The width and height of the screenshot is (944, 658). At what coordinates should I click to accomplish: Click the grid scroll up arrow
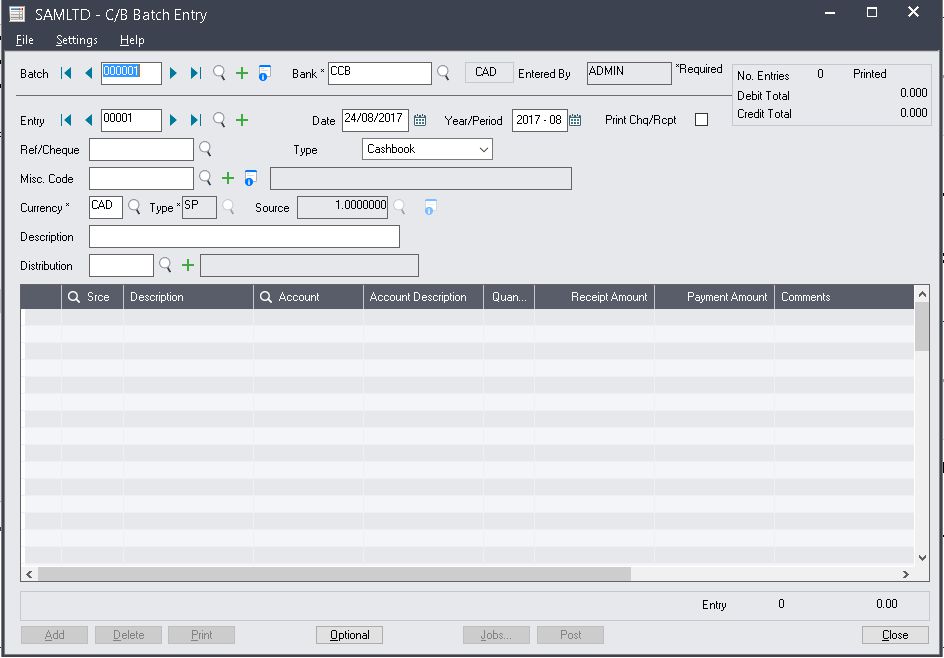tap(922, 294)
